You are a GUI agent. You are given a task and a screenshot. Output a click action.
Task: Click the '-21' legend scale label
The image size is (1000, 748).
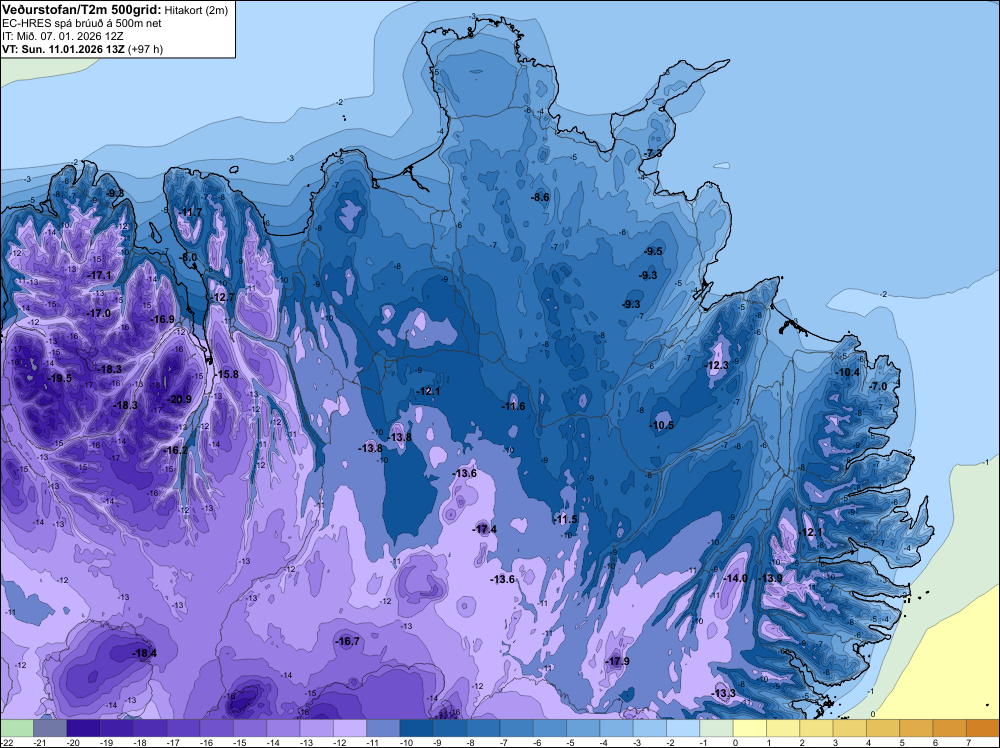40,742
